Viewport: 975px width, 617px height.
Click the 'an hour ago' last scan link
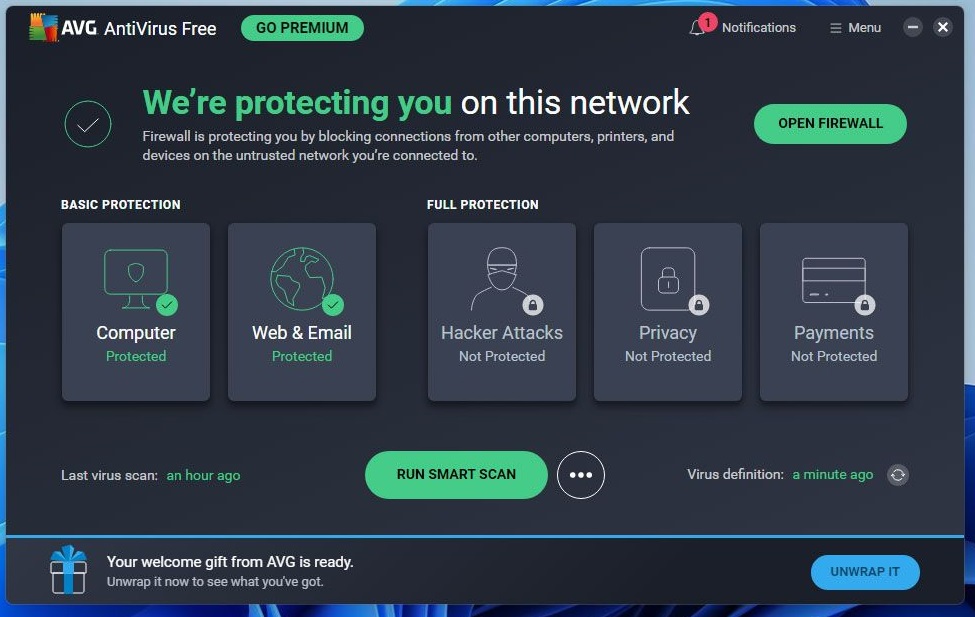point(203,476)
